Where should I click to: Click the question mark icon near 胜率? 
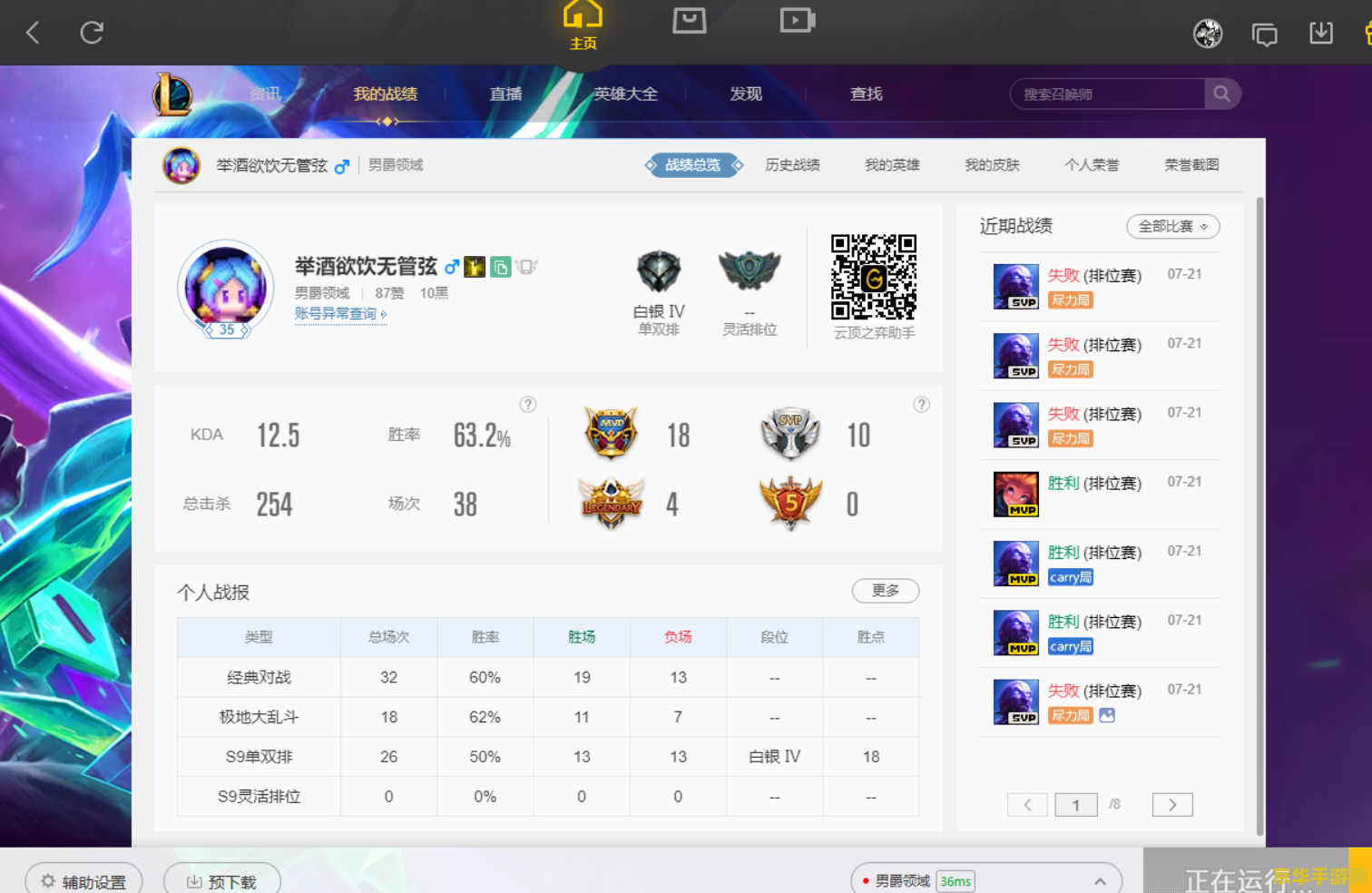click(x=528, y=405)
